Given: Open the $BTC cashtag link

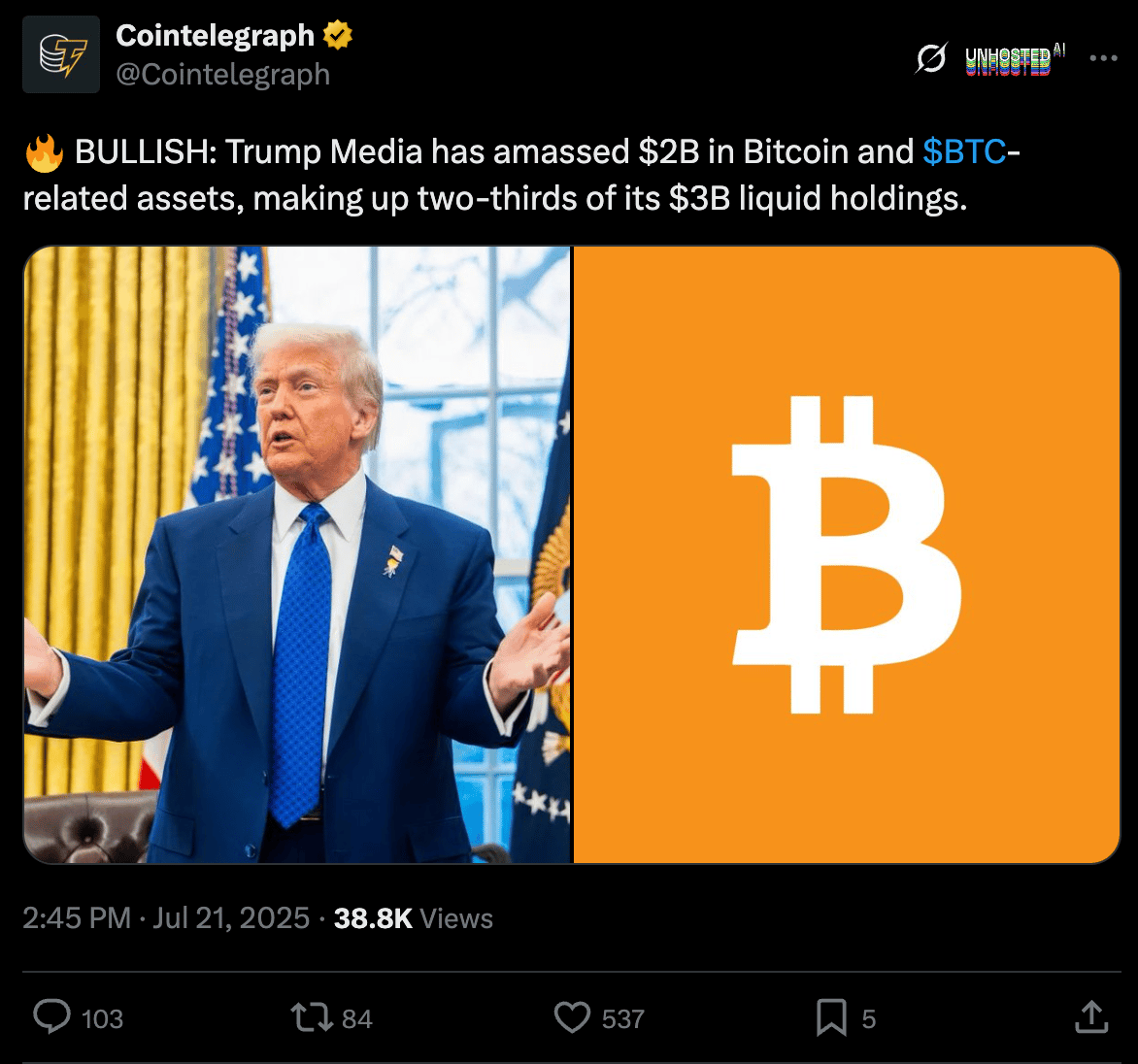Looking at the screenshot, I should point(964,151).
